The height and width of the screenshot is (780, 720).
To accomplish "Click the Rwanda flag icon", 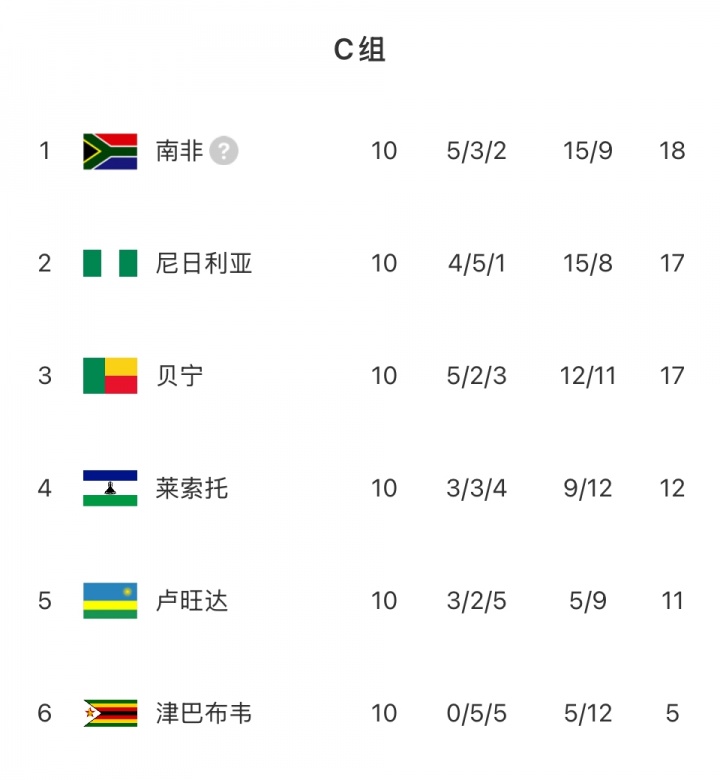I will pos(110,601).
